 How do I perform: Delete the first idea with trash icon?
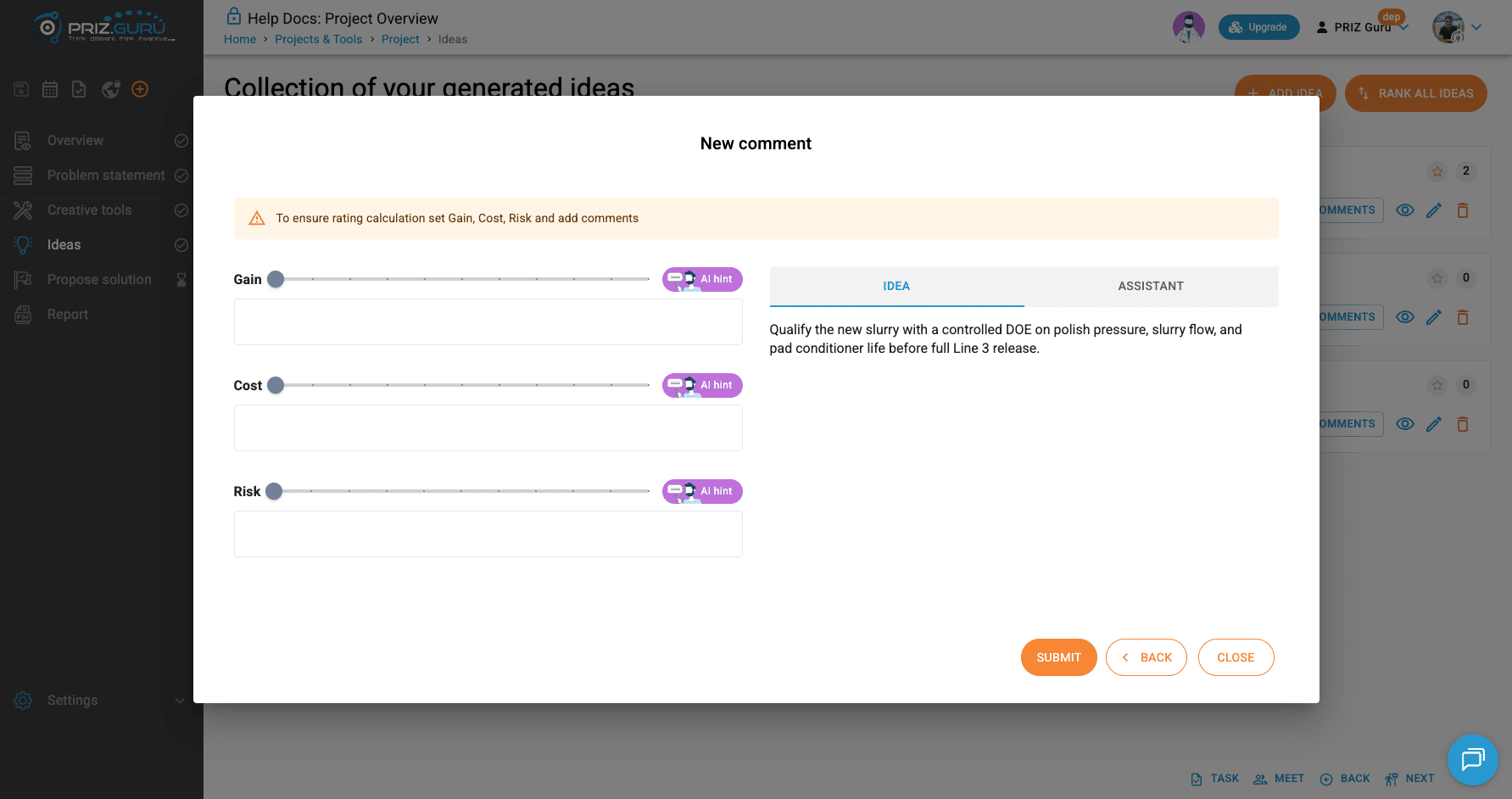(x=1463, y=210)
